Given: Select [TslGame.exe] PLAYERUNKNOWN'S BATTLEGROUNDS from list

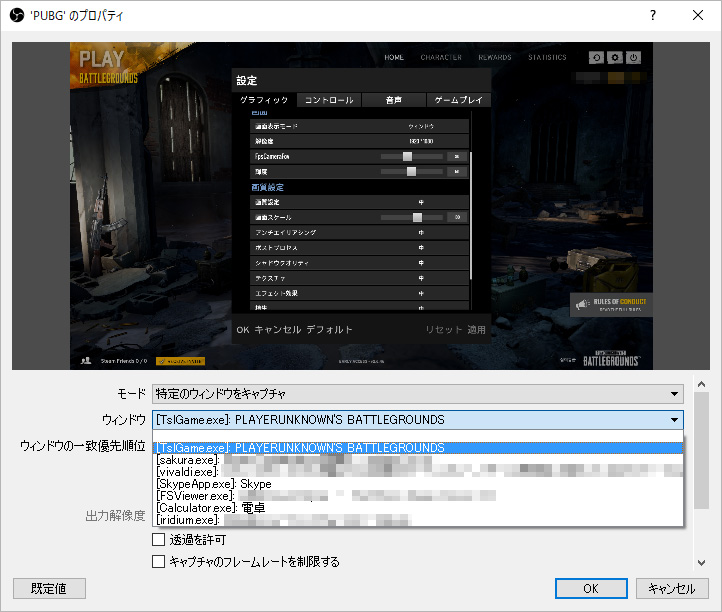Looking at the screenshot, I should (417, 448).
